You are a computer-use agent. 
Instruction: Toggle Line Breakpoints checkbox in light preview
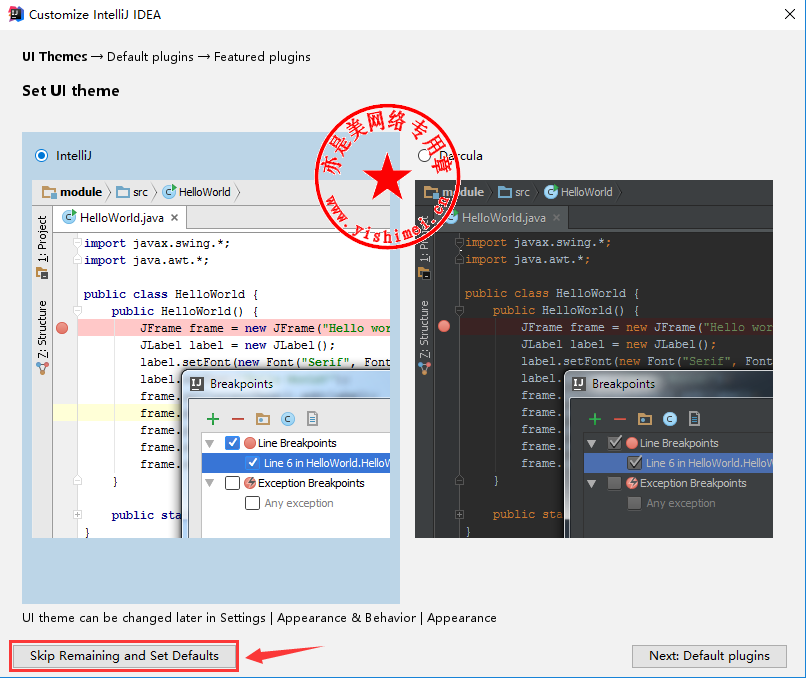pyautogui.click(x=232, y=443)
